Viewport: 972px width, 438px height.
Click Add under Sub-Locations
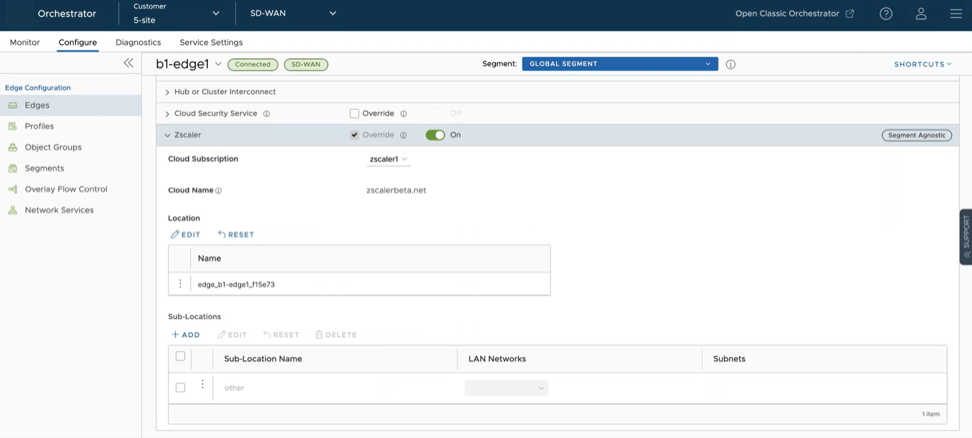[186, 335]
